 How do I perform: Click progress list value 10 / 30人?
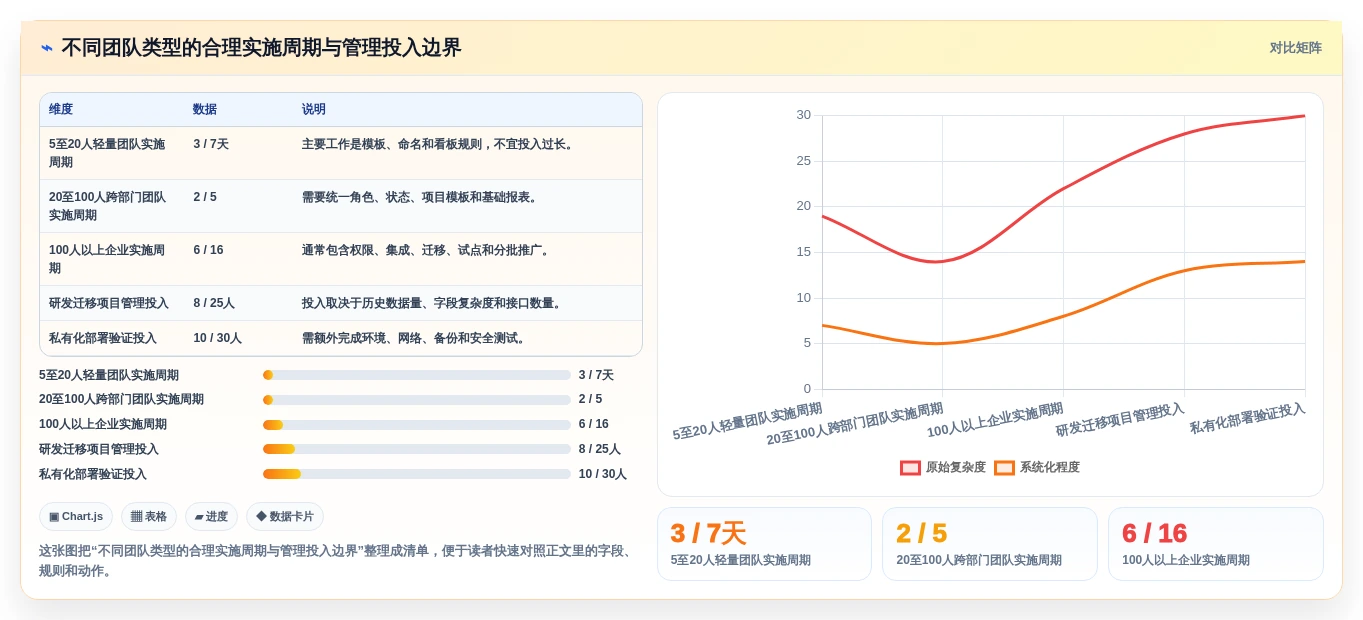tap(603, 474)
